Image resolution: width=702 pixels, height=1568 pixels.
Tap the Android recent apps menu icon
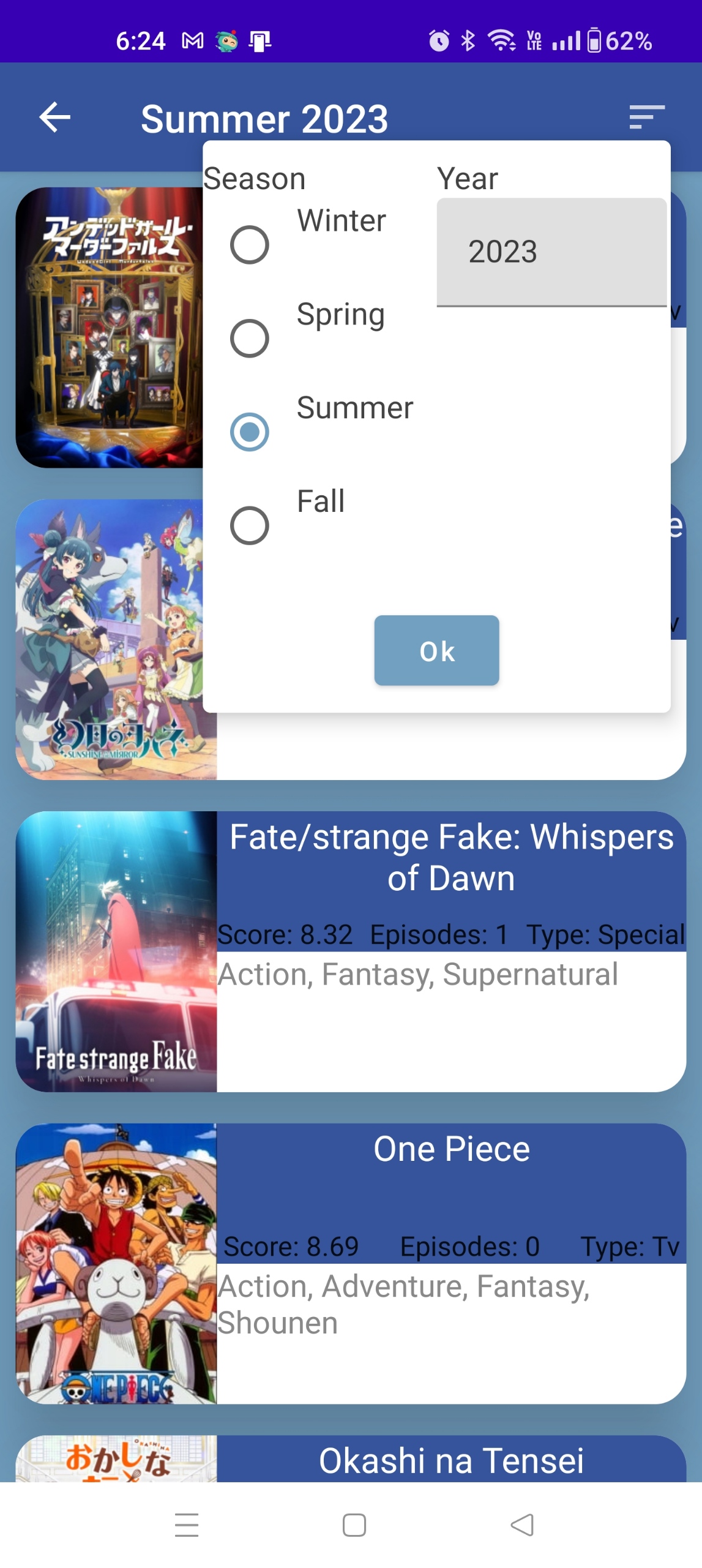(186, 1524)
